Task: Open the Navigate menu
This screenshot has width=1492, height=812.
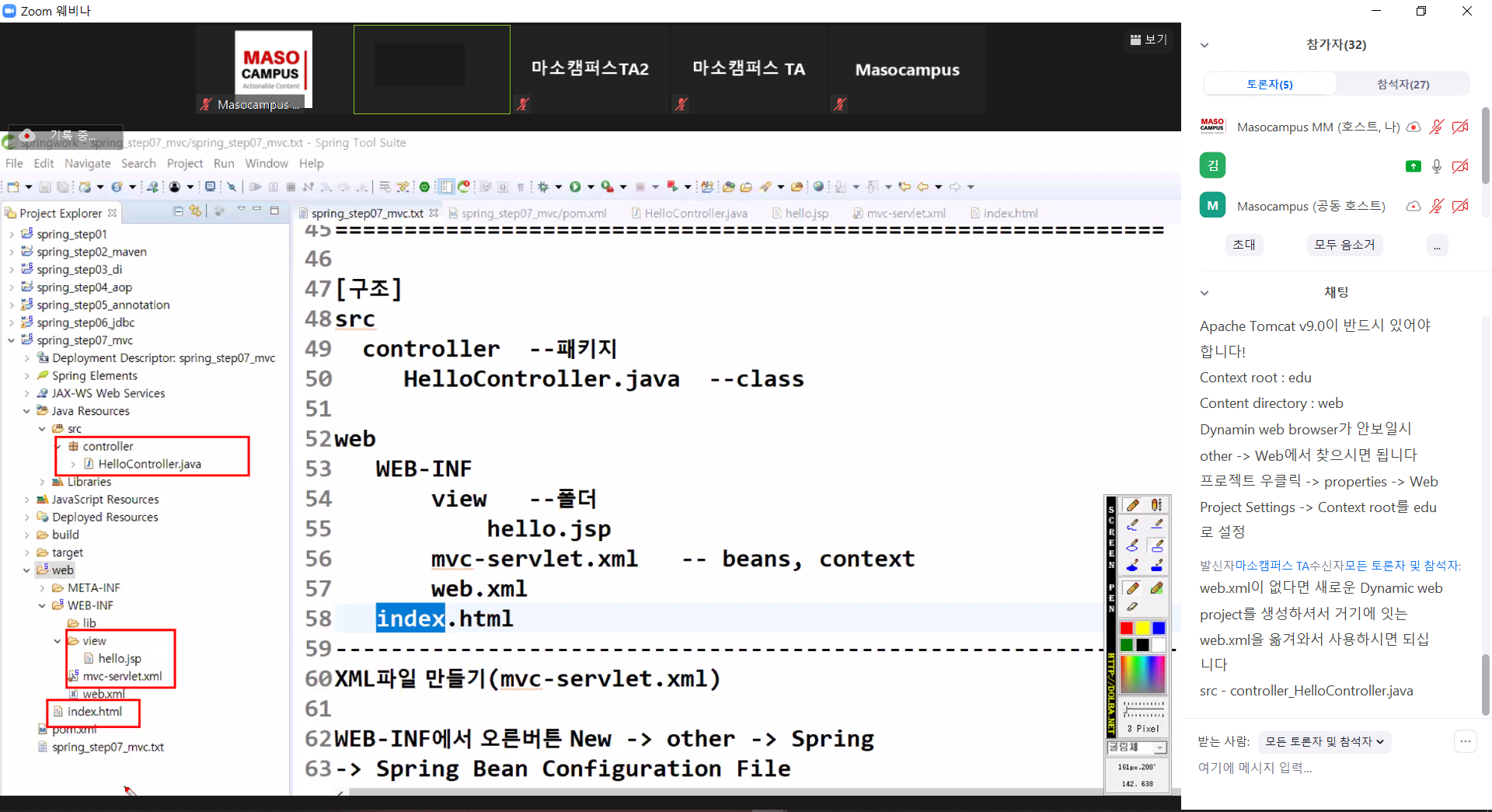Action: [x=87, y=163]
